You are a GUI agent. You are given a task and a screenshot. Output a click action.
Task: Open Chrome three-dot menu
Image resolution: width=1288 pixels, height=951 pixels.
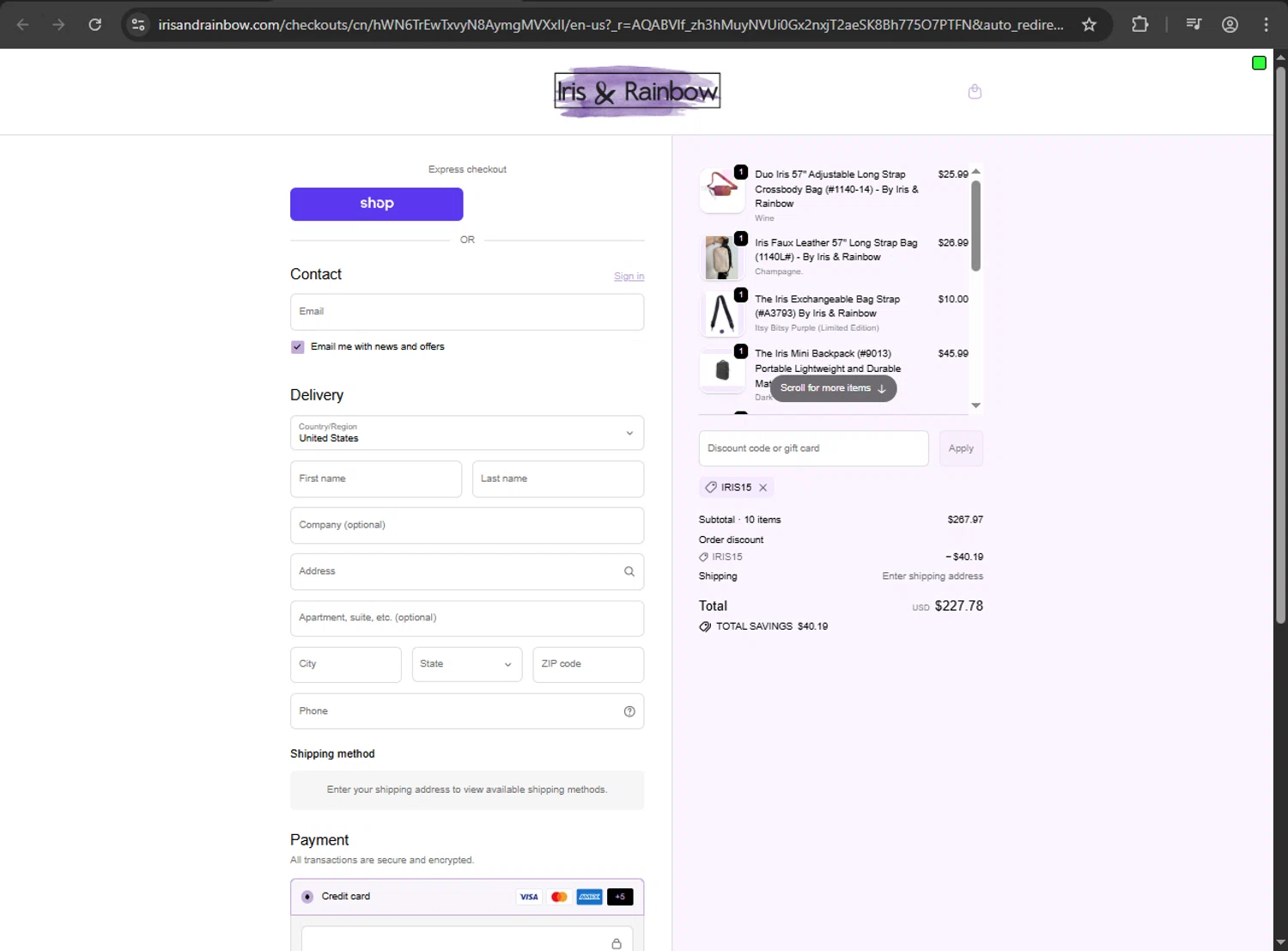coord(1266,25)
